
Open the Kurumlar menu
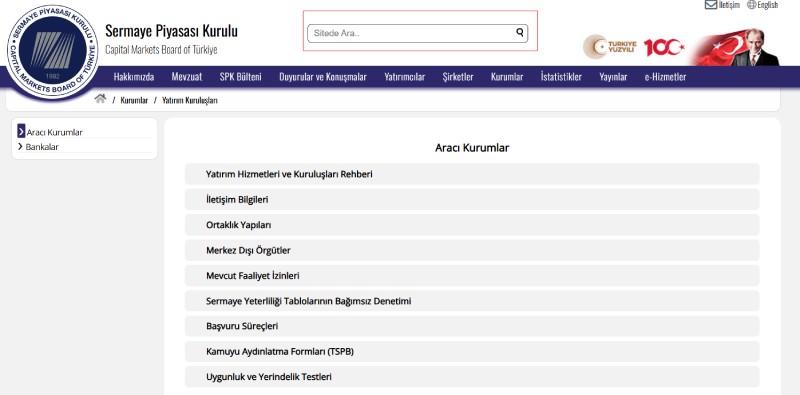507,77
